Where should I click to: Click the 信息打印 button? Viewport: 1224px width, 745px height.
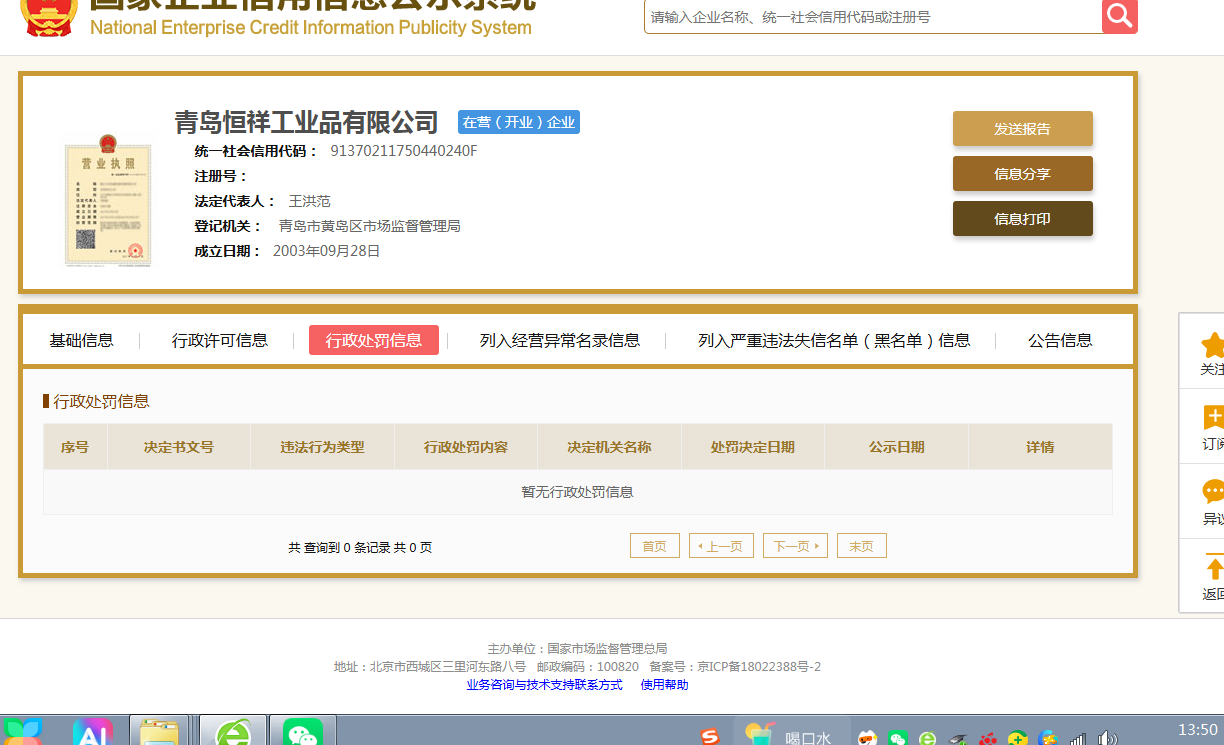pos(1022,219)
